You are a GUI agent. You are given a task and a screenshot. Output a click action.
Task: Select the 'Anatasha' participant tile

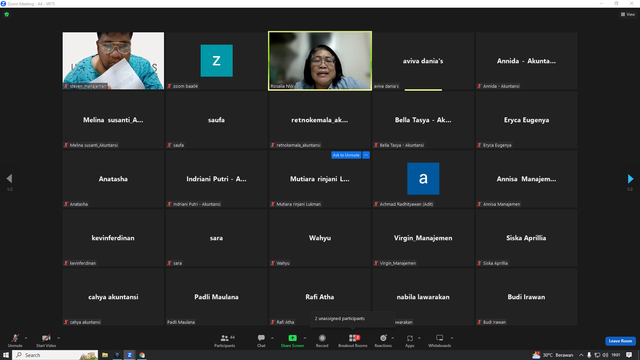tap(113, 179)
